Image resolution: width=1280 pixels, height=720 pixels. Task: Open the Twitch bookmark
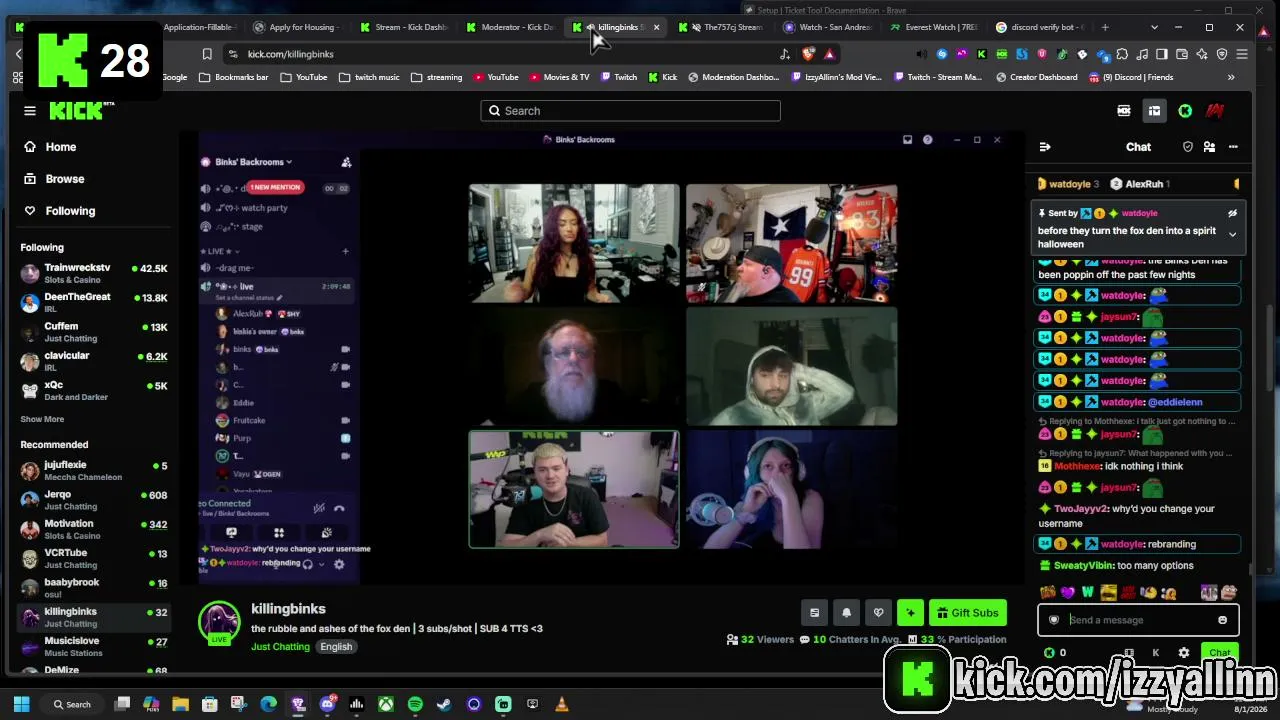[x=619, y=77]
